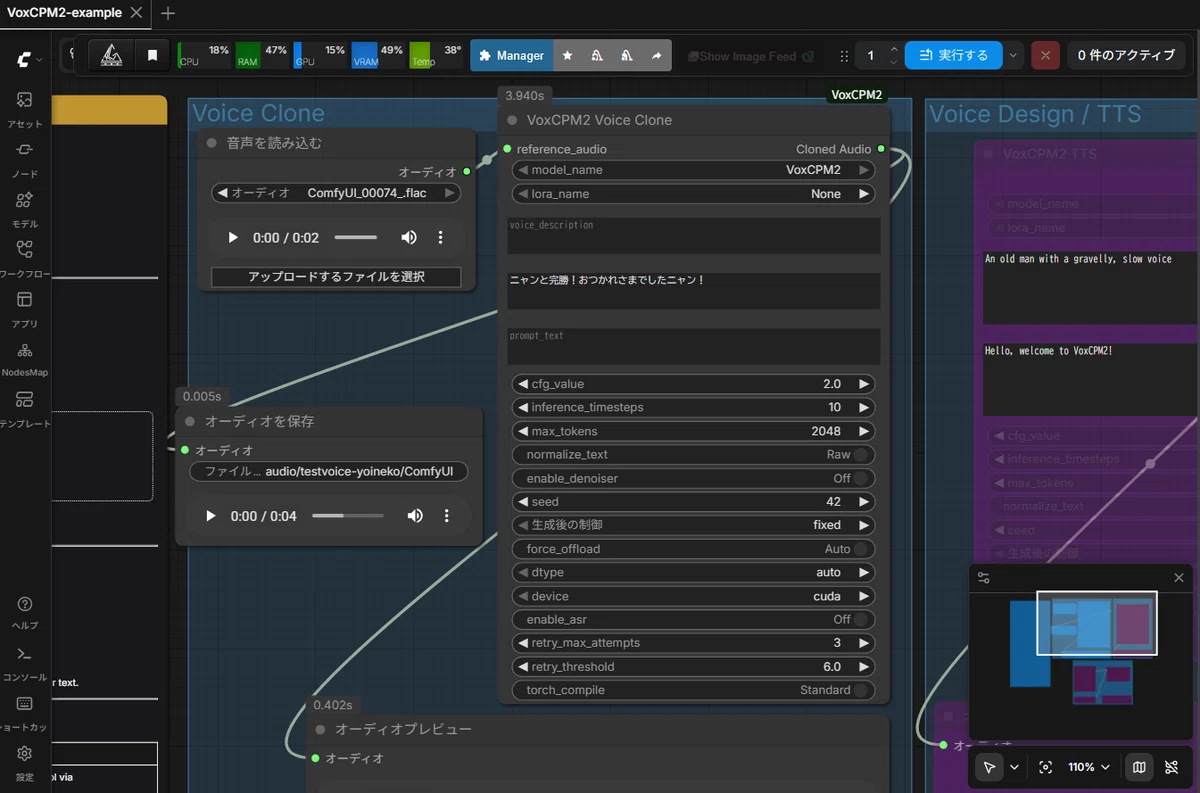Screen dimensions: 1200x793
Task: Open 生成後の制御 dropdown showing fixed
Action: [x=693, y=525]
